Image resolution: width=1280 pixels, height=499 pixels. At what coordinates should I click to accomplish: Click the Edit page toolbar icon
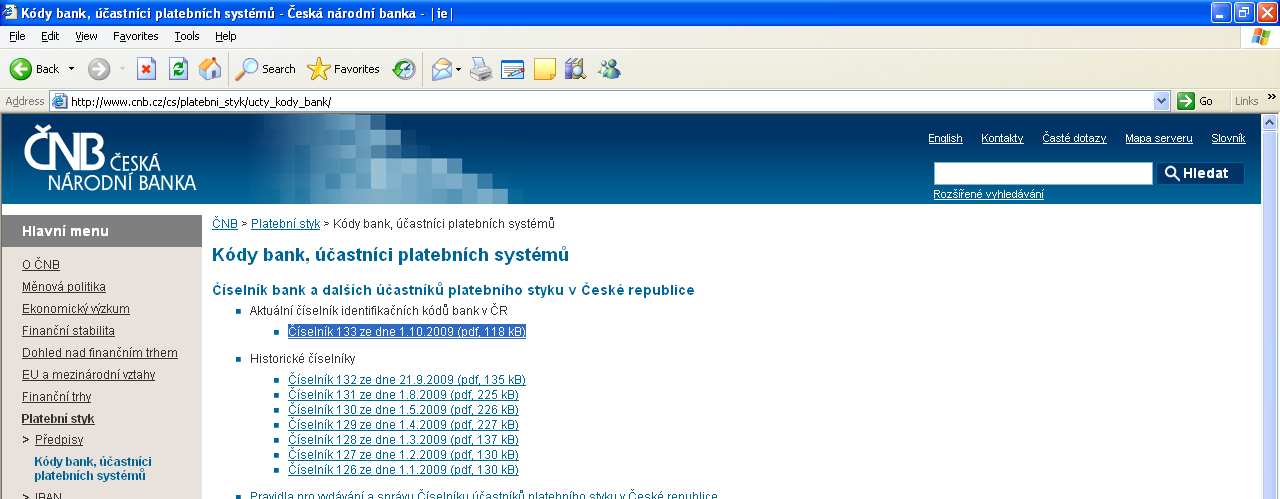[x=513, y=69]
